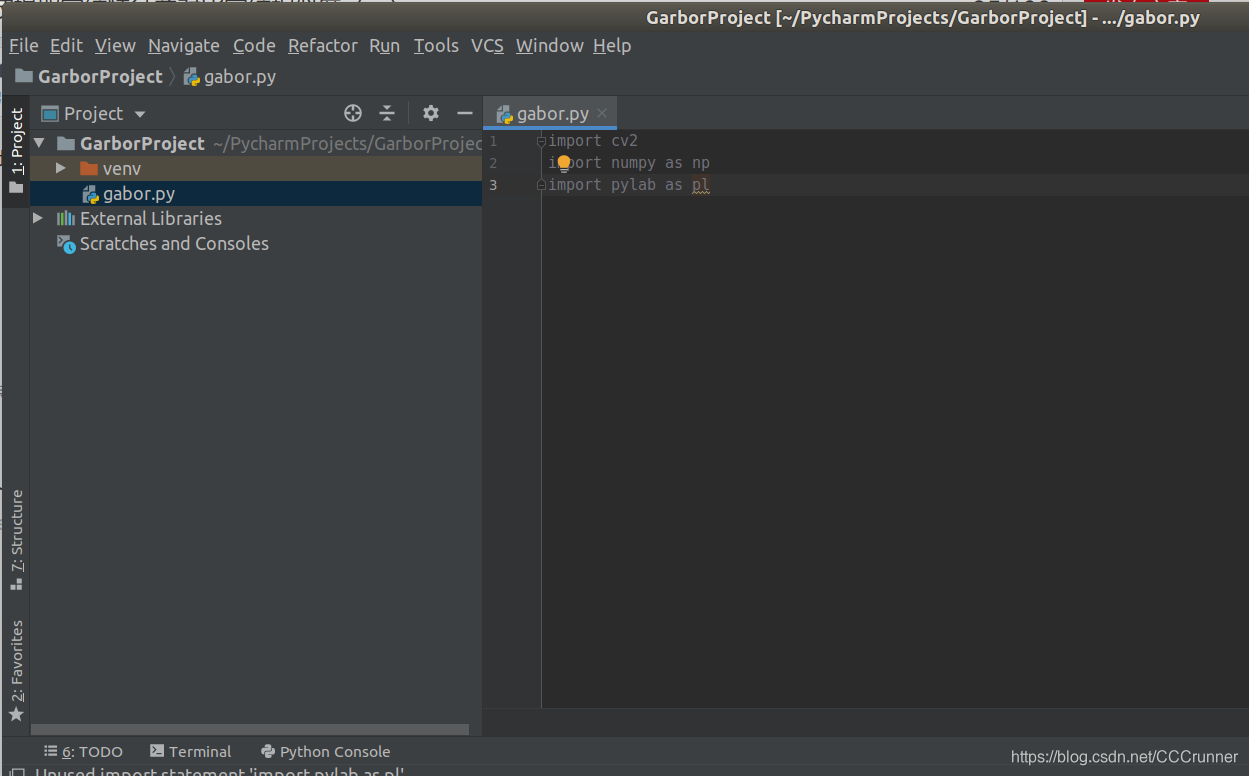The image size is (1249, 776).
Task: Click Project panel horizontal scrollbar
Action: tap(250, 730)
